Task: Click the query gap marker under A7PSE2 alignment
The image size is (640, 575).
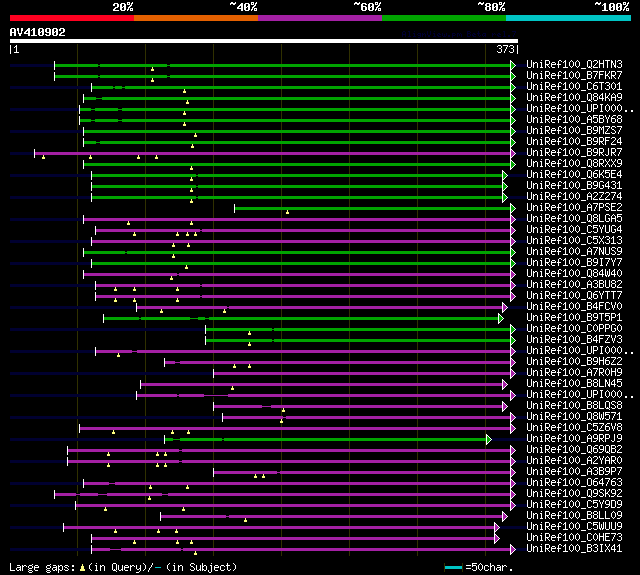Action: 287,212
